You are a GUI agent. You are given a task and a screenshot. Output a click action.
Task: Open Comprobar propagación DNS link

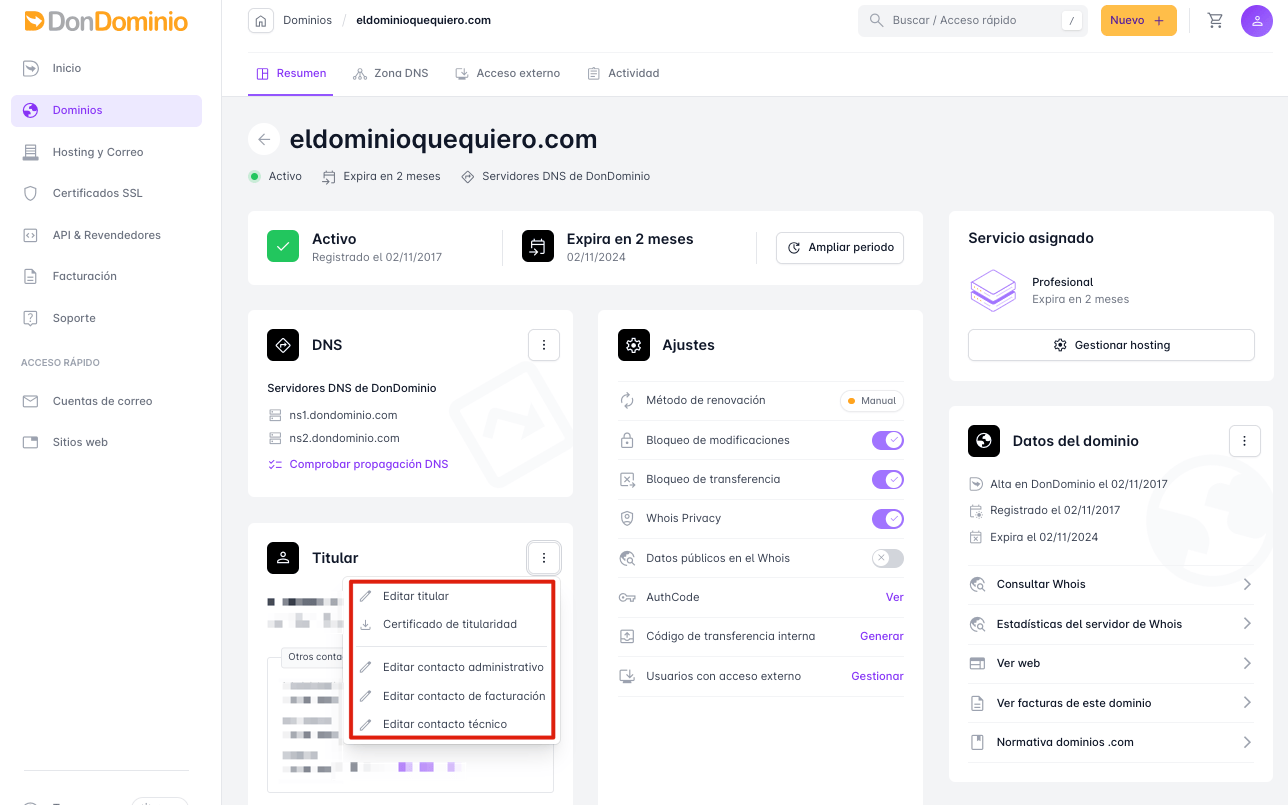pos(358,464)
